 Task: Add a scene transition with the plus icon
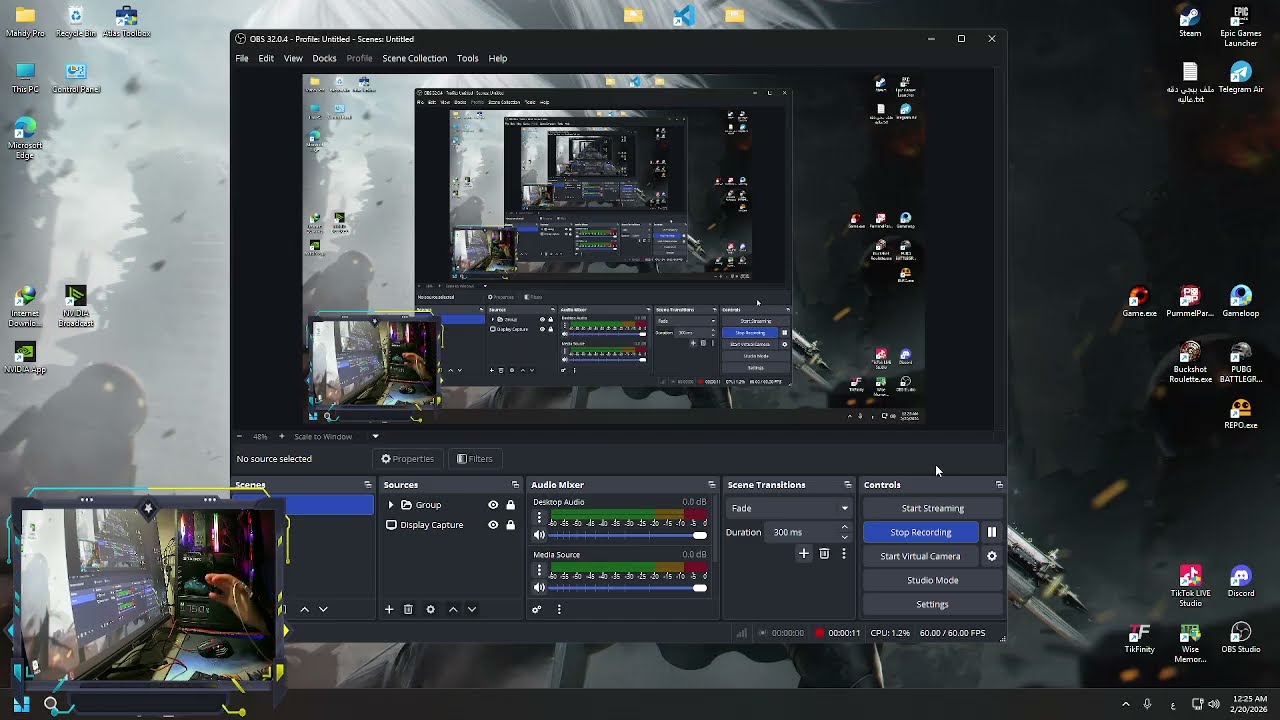[803, 553]
